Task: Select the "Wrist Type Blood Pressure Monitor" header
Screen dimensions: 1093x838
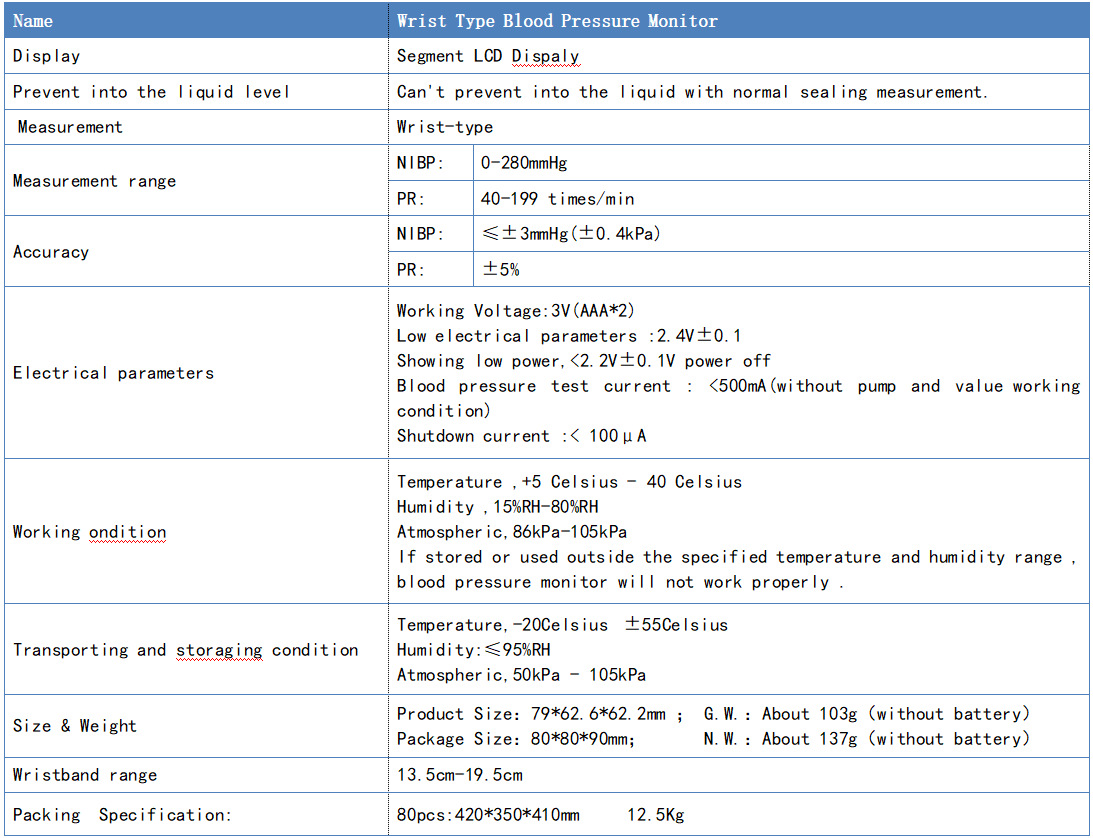Action: click(x=557, y=21)
